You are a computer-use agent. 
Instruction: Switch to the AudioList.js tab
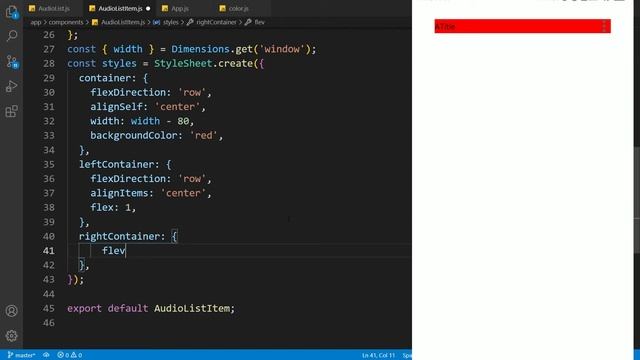click(x=53, y=8)
